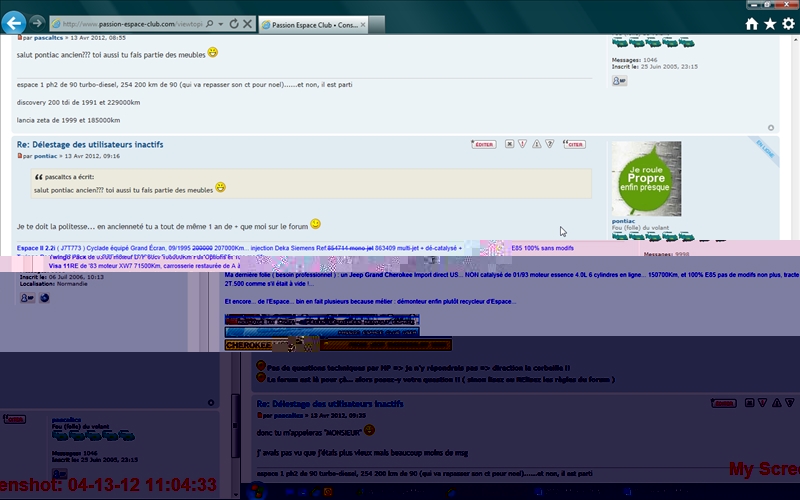Image resolution: width=800 pixels, height=500 pixels.
Task: Click the CITER quote button on pontiac's post
Action: coord(573,144)
